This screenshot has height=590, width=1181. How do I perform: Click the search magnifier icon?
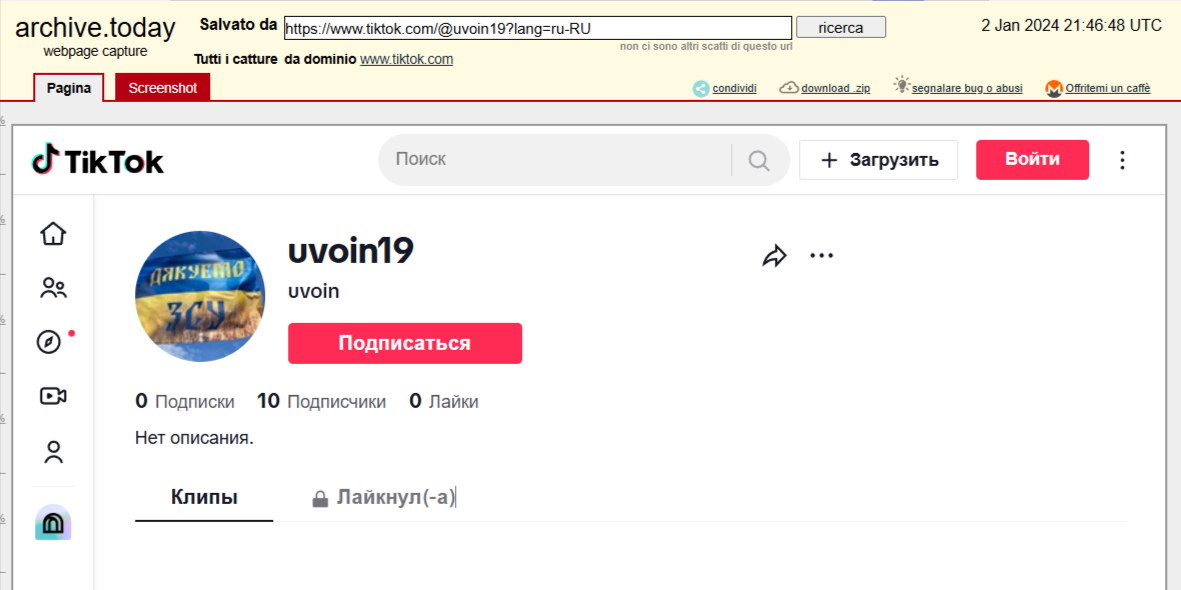(759, 160)
